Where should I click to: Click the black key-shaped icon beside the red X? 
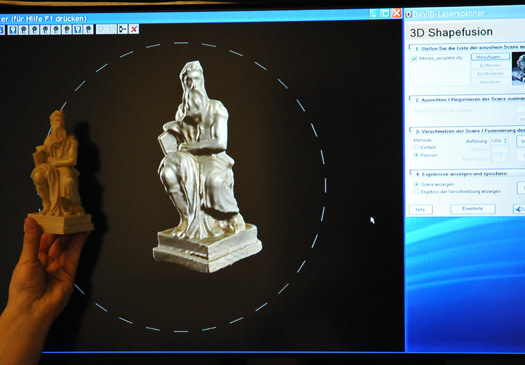click(x=123, y=29)
